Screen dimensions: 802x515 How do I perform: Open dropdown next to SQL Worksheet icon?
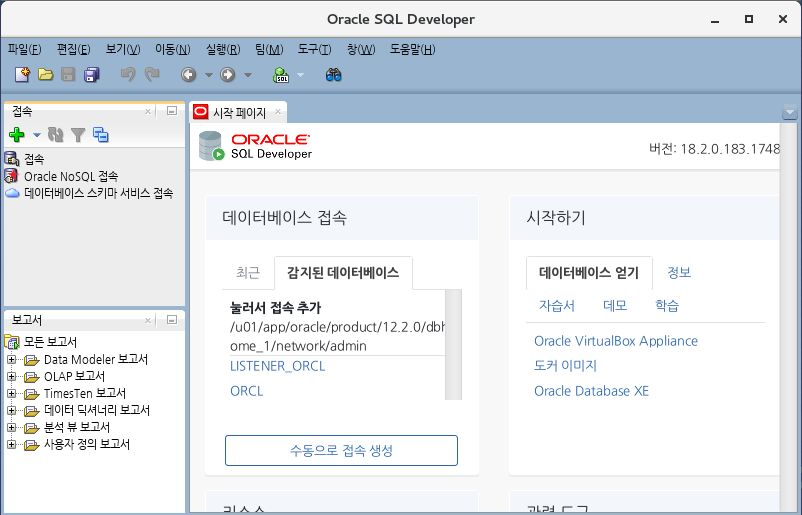(301, 75)
